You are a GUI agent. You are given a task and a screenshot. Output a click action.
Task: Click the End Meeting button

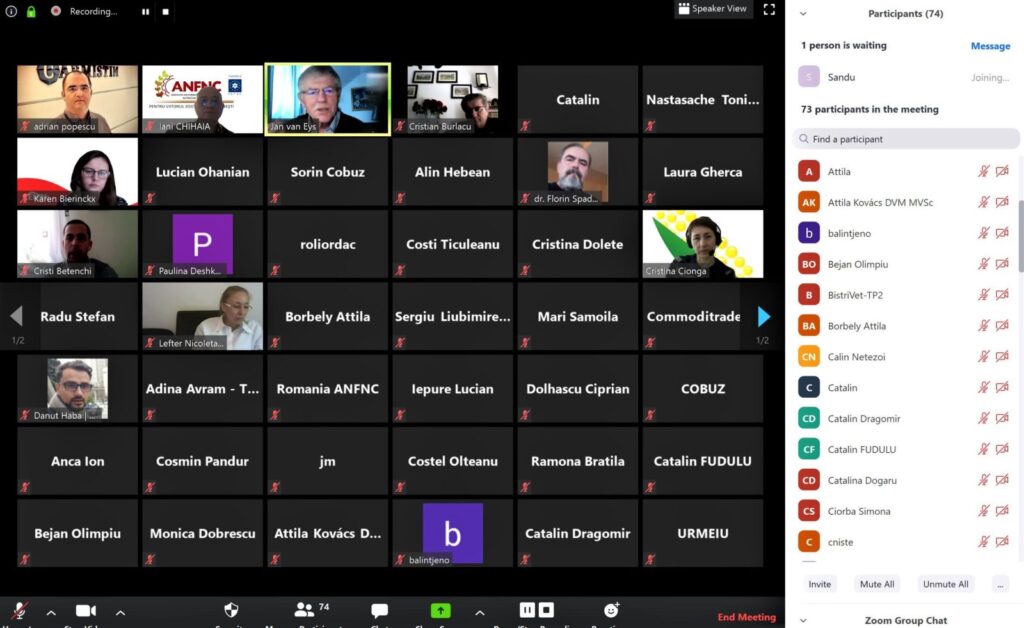point(746,617)
